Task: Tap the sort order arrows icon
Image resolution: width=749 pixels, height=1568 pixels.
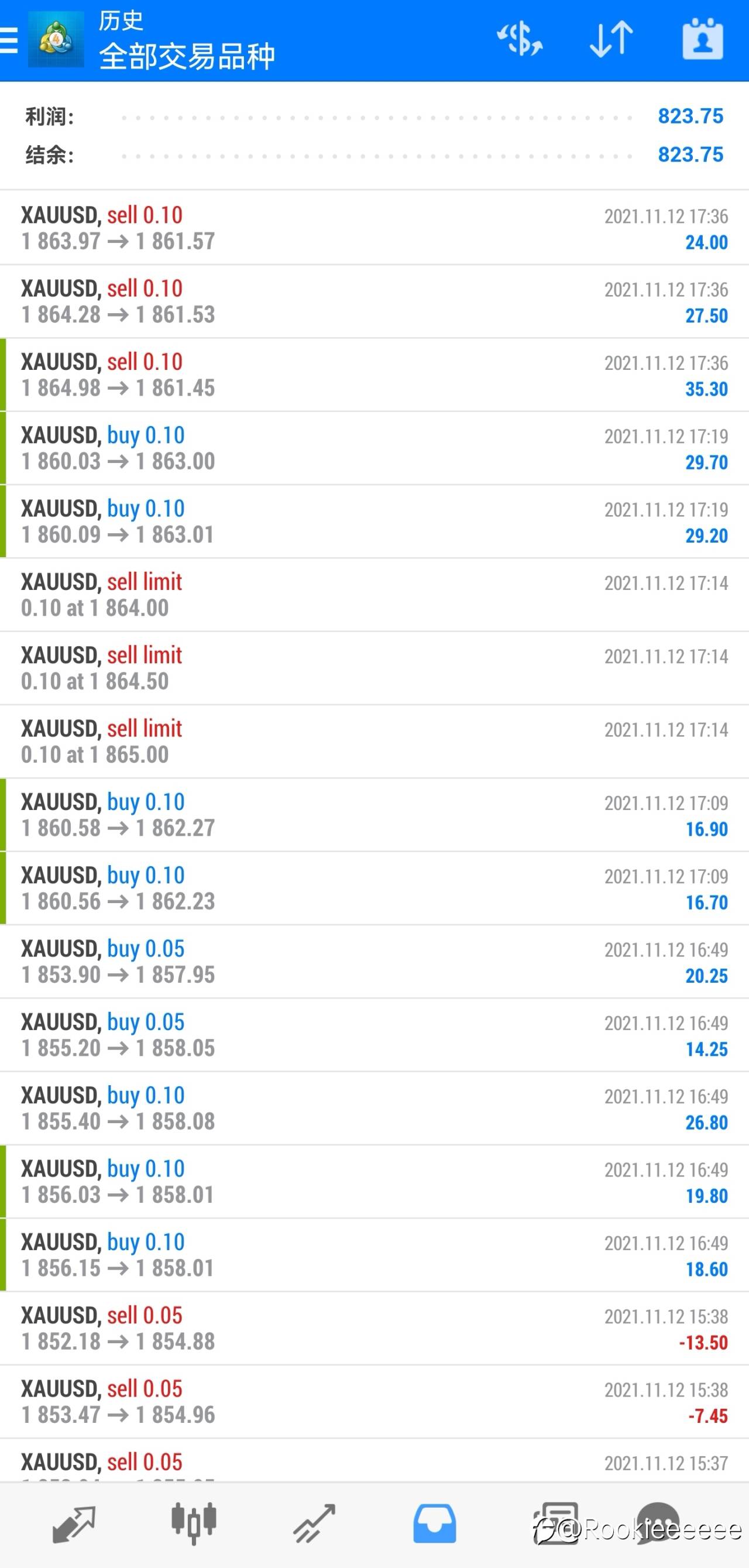Action: pyautogui.click(x=611, y=40)
